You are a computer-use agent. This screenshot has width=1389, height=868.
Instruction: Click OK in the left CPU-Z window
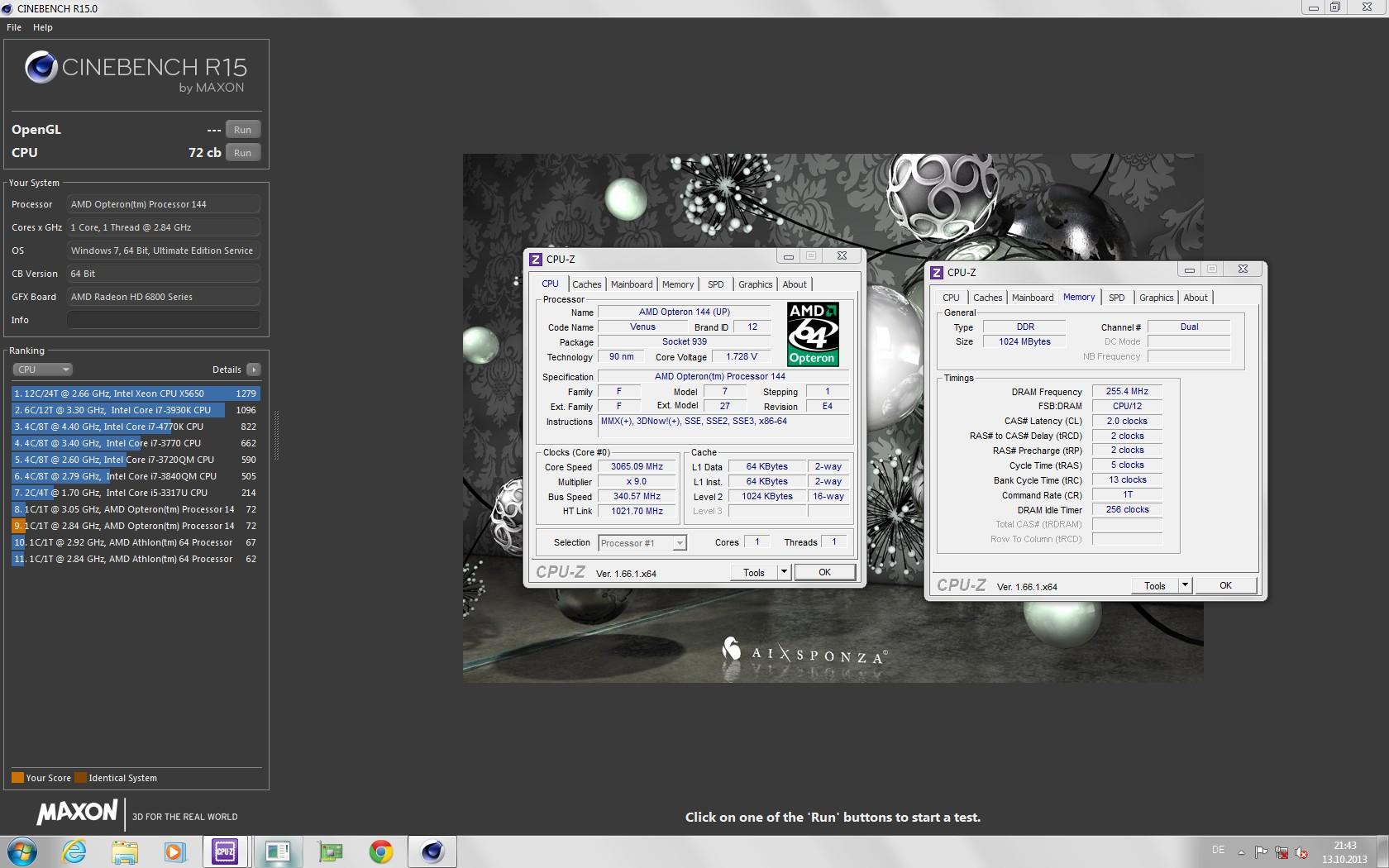824,572
